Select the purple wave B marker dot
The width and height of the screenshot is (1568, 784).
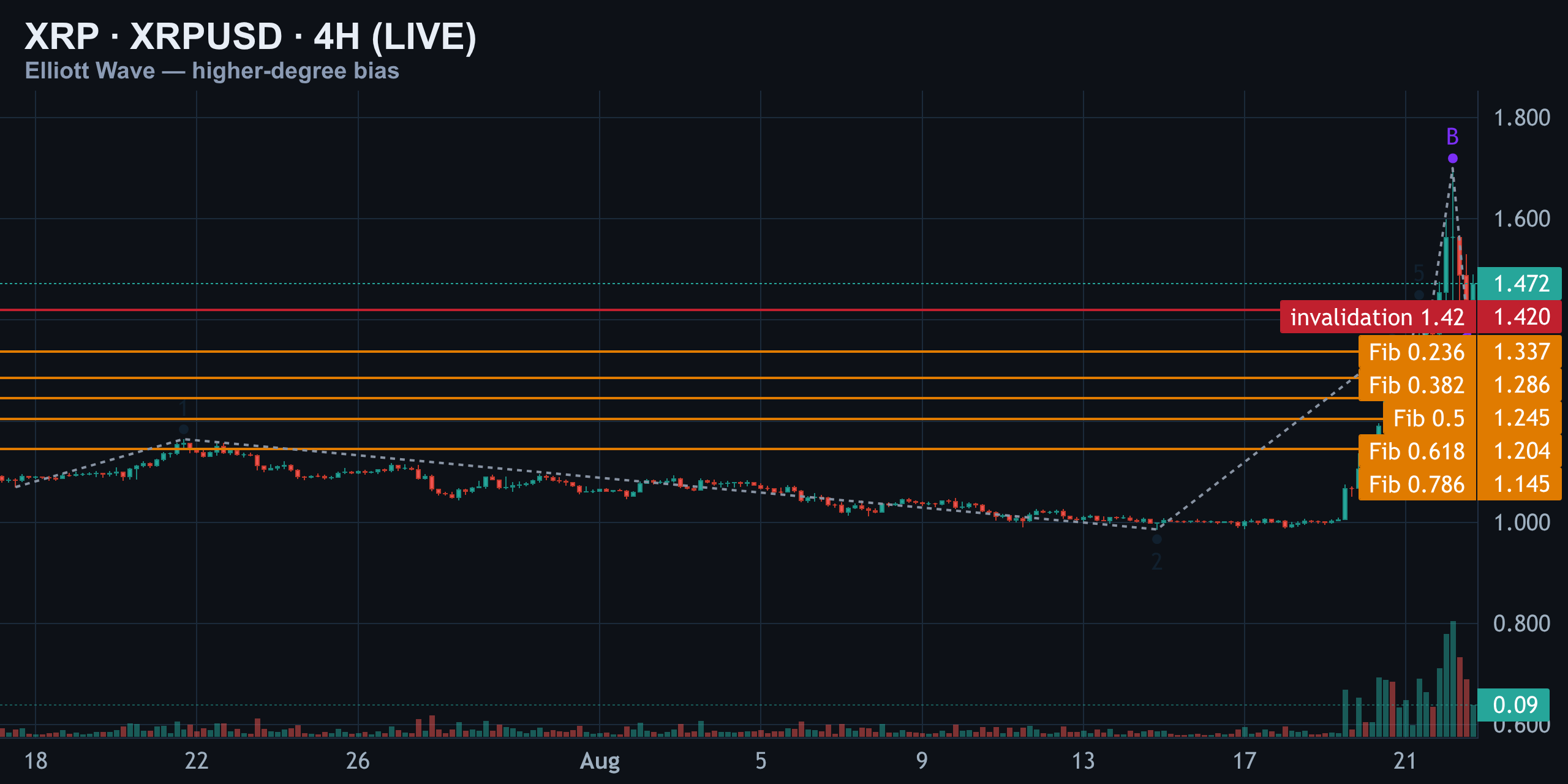1452,159
